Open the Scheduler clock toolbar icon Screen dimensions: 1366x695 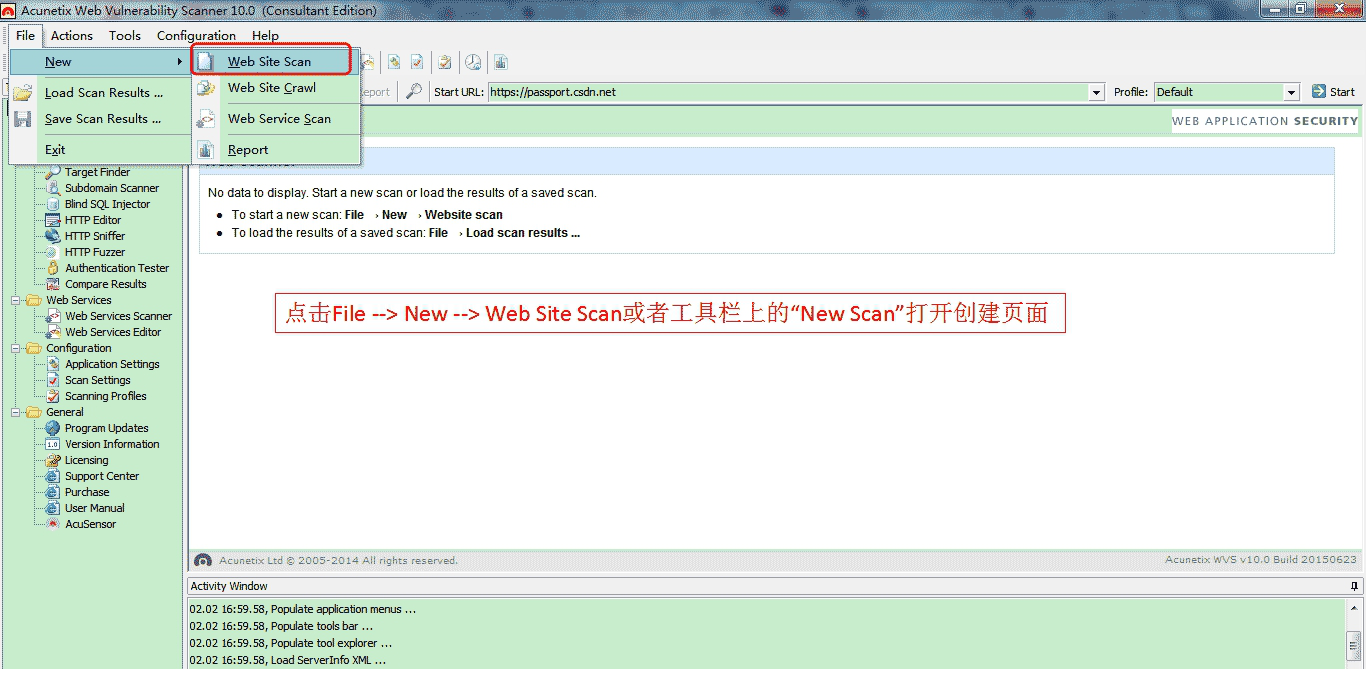point(473,62)
